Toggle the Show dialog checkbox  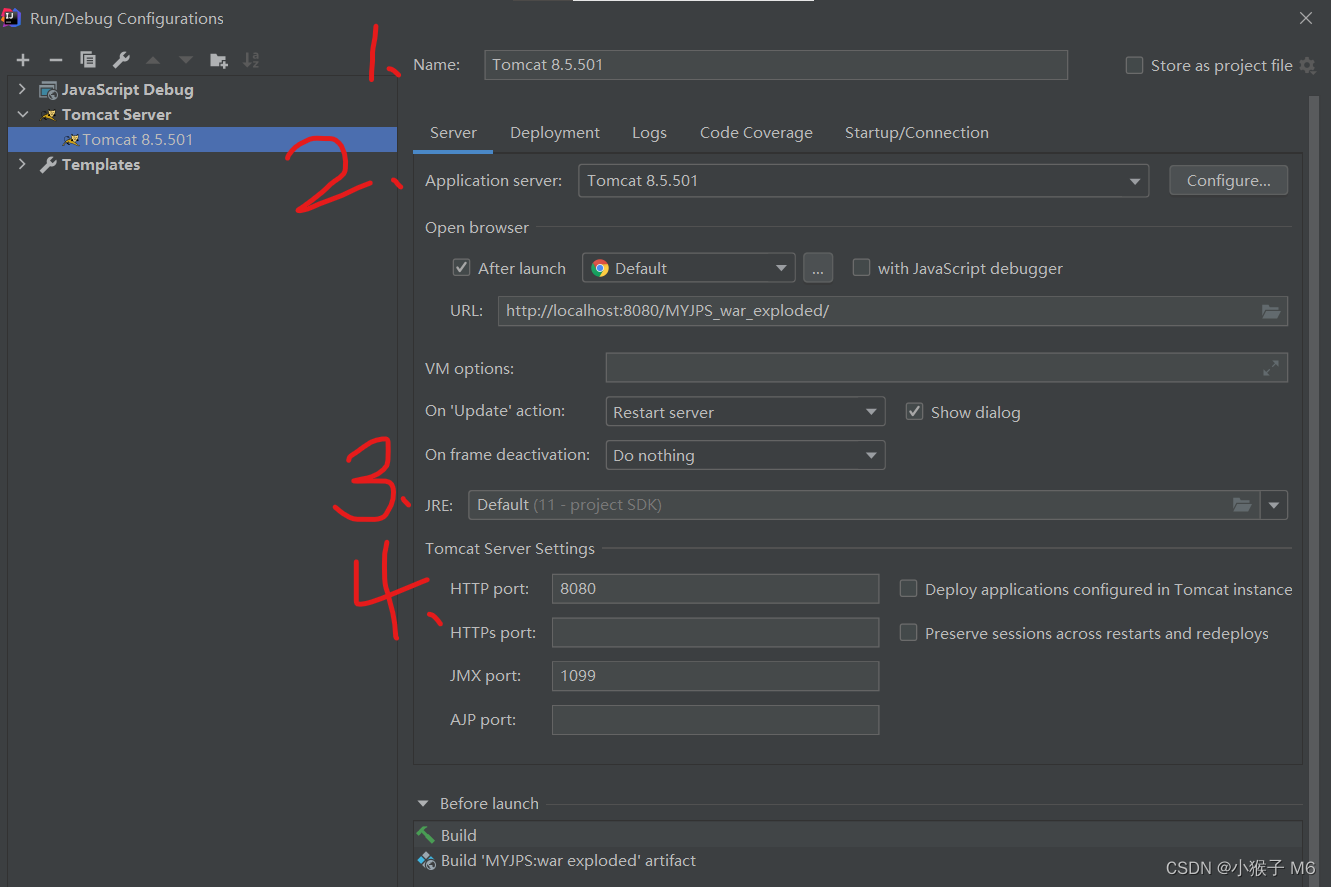click(914, 412)
